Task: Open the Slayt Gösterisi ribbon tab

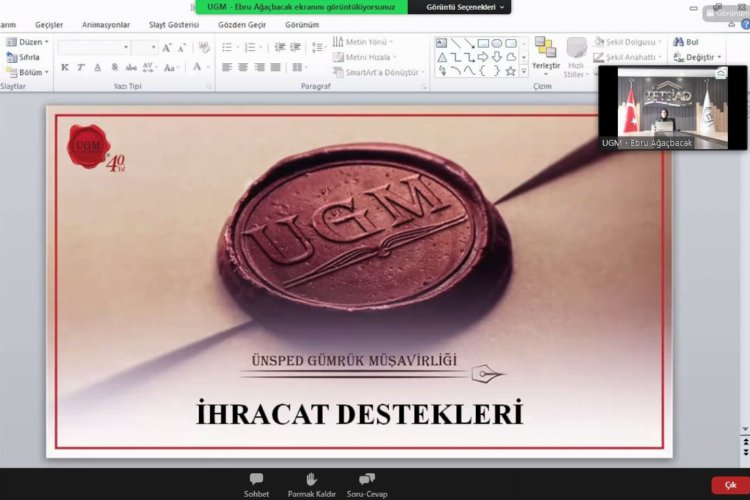Action: pyautogui.click(x=174, y=24)
